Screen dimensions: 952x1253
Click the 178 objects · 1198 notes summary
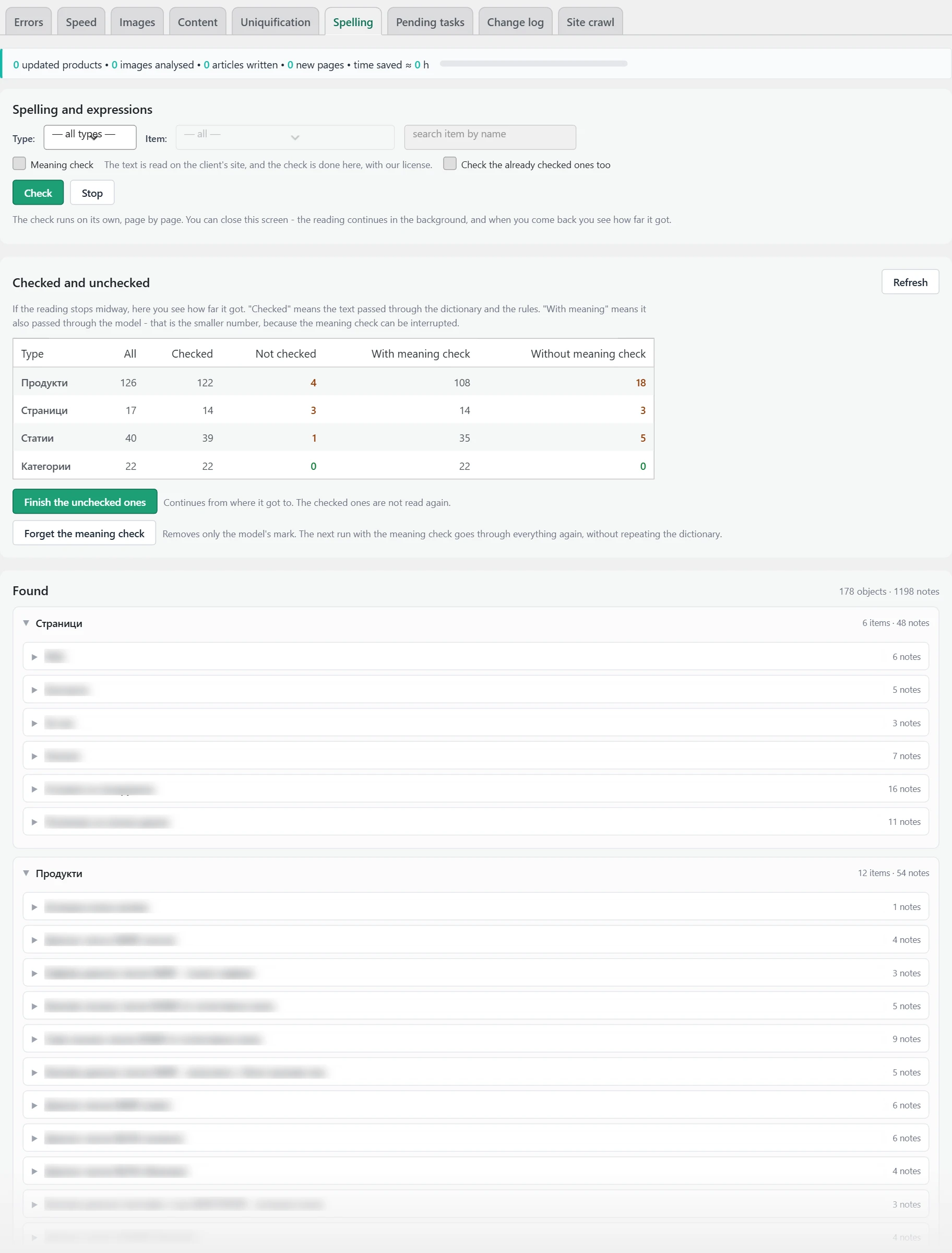[888, 591]
